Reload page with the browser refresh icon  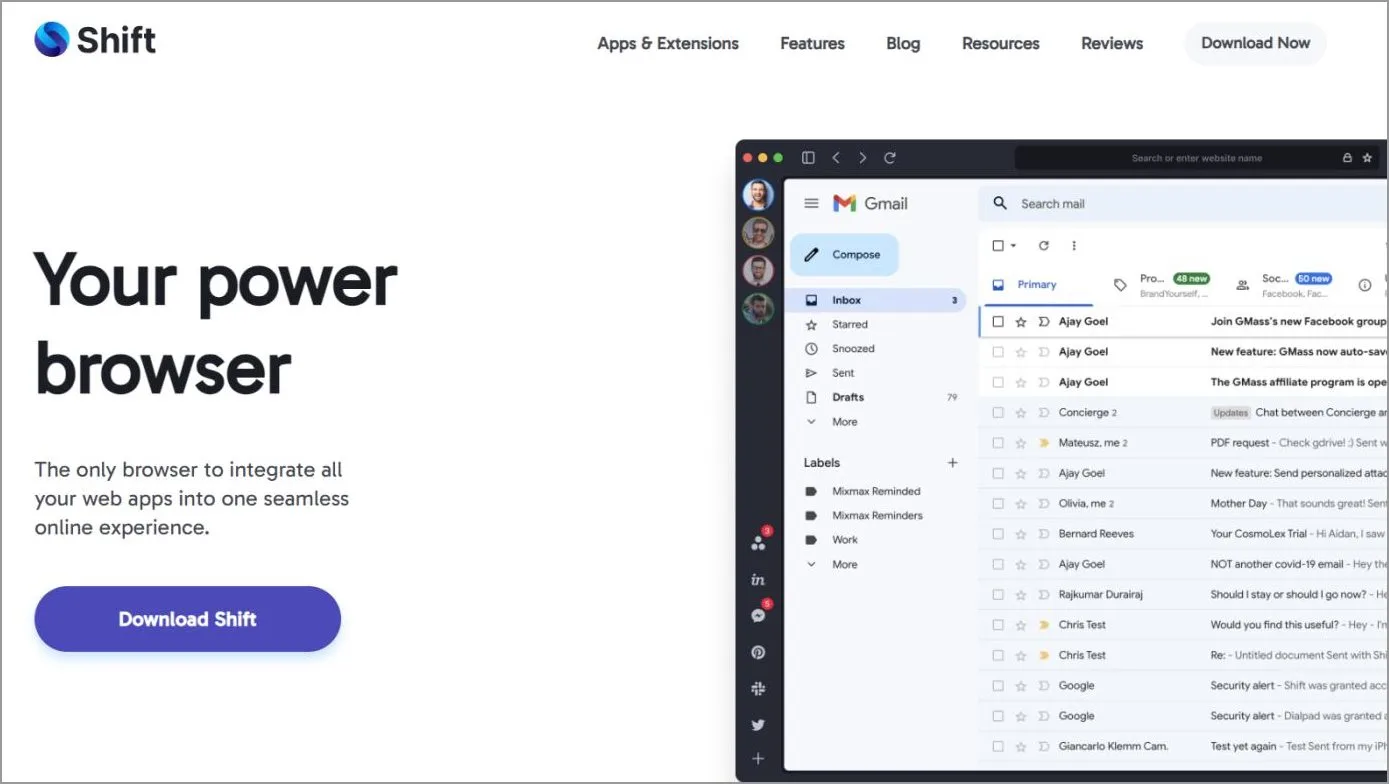tap(890, 158)
